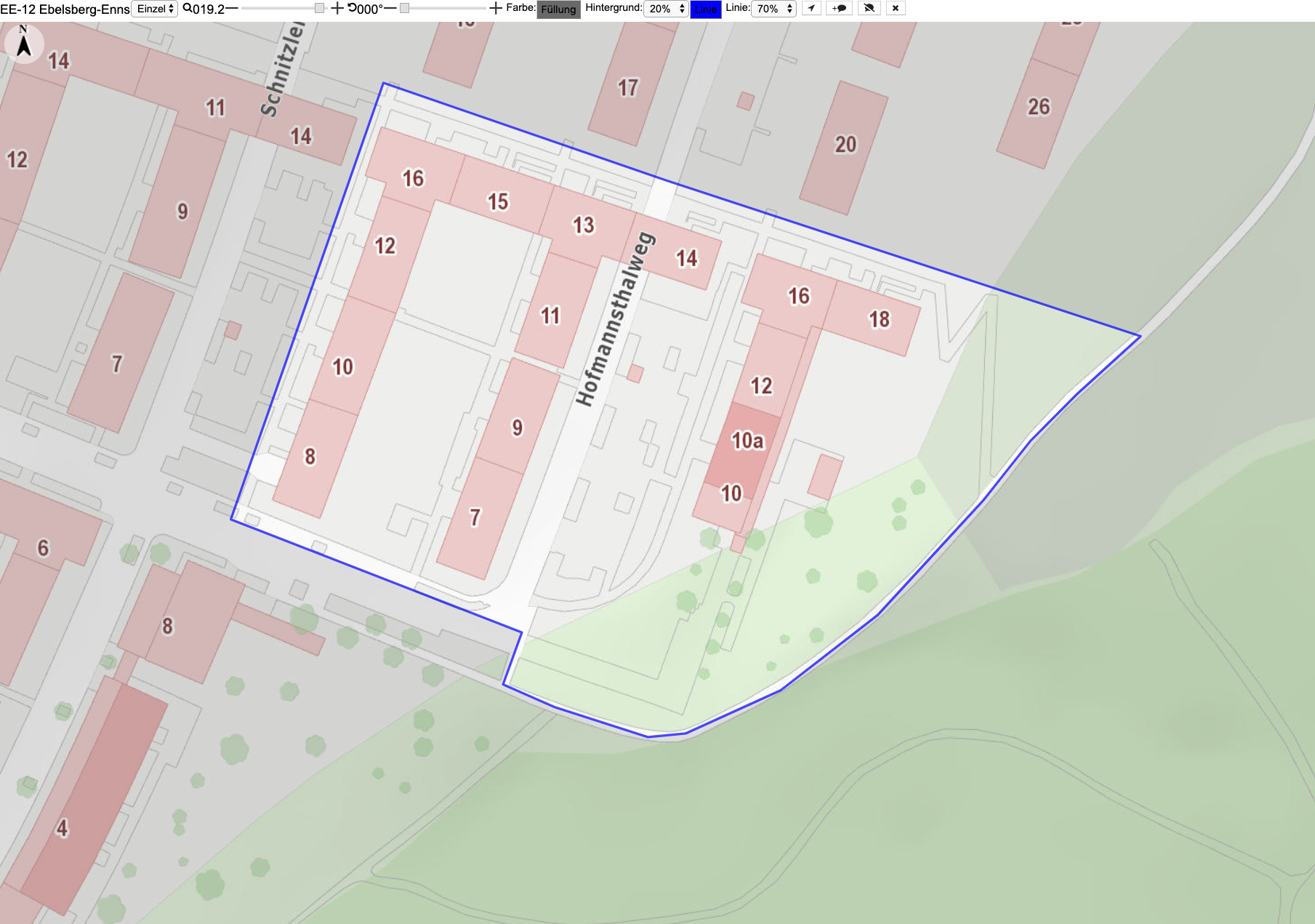The image size is (1315, 924).
Task: Click the north compass arrow
Action: coord(24,43)
